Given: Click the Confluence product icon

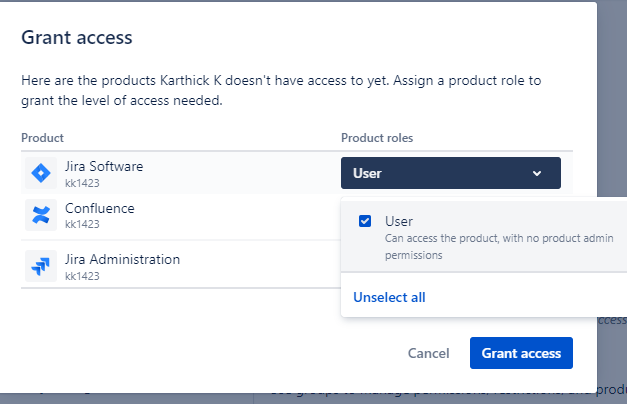Looking at the screenshot, I should coord(40,215).
